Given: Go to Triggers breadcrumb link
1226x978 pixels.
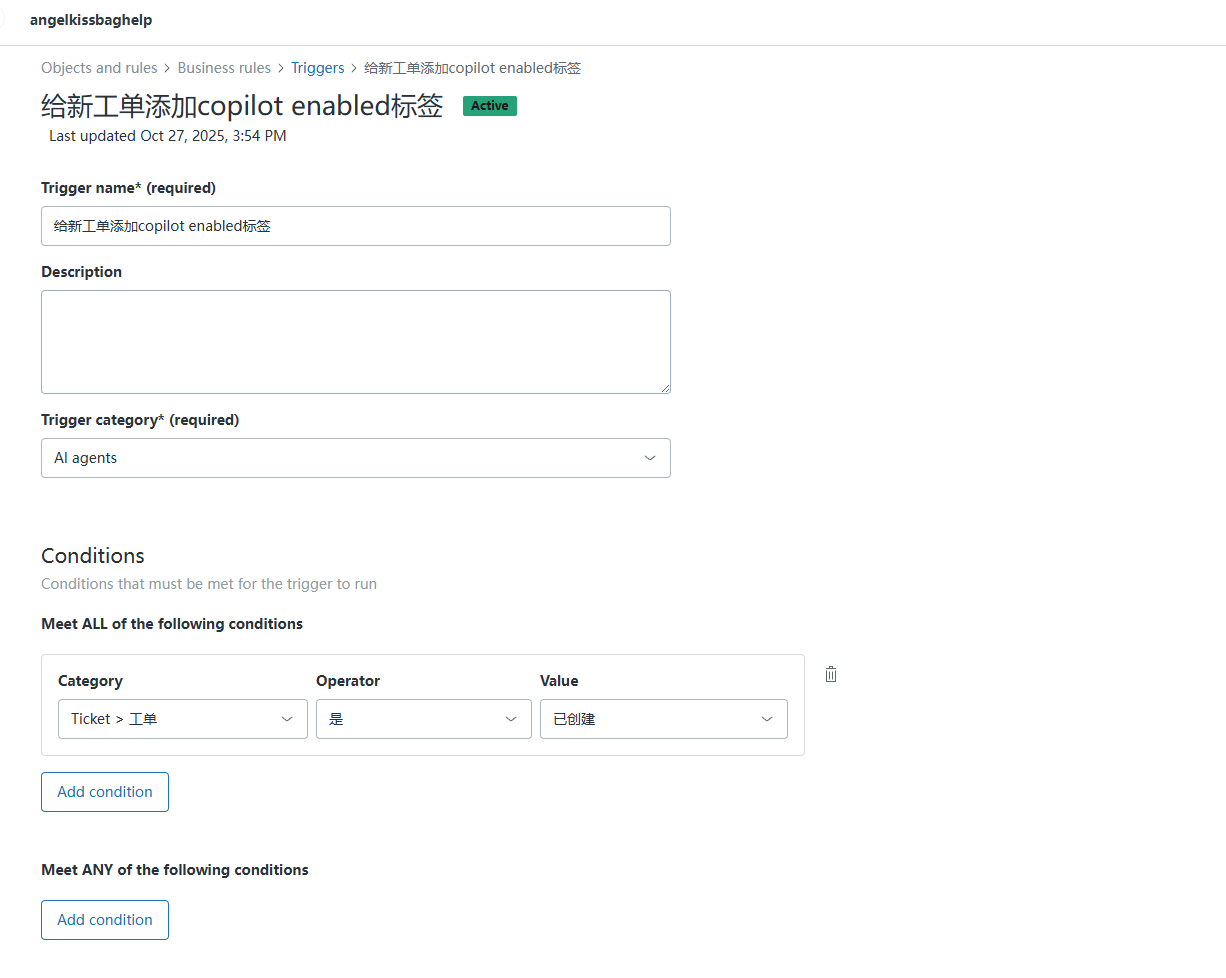Looking at the screenshot, I should (x=317, y=68).
